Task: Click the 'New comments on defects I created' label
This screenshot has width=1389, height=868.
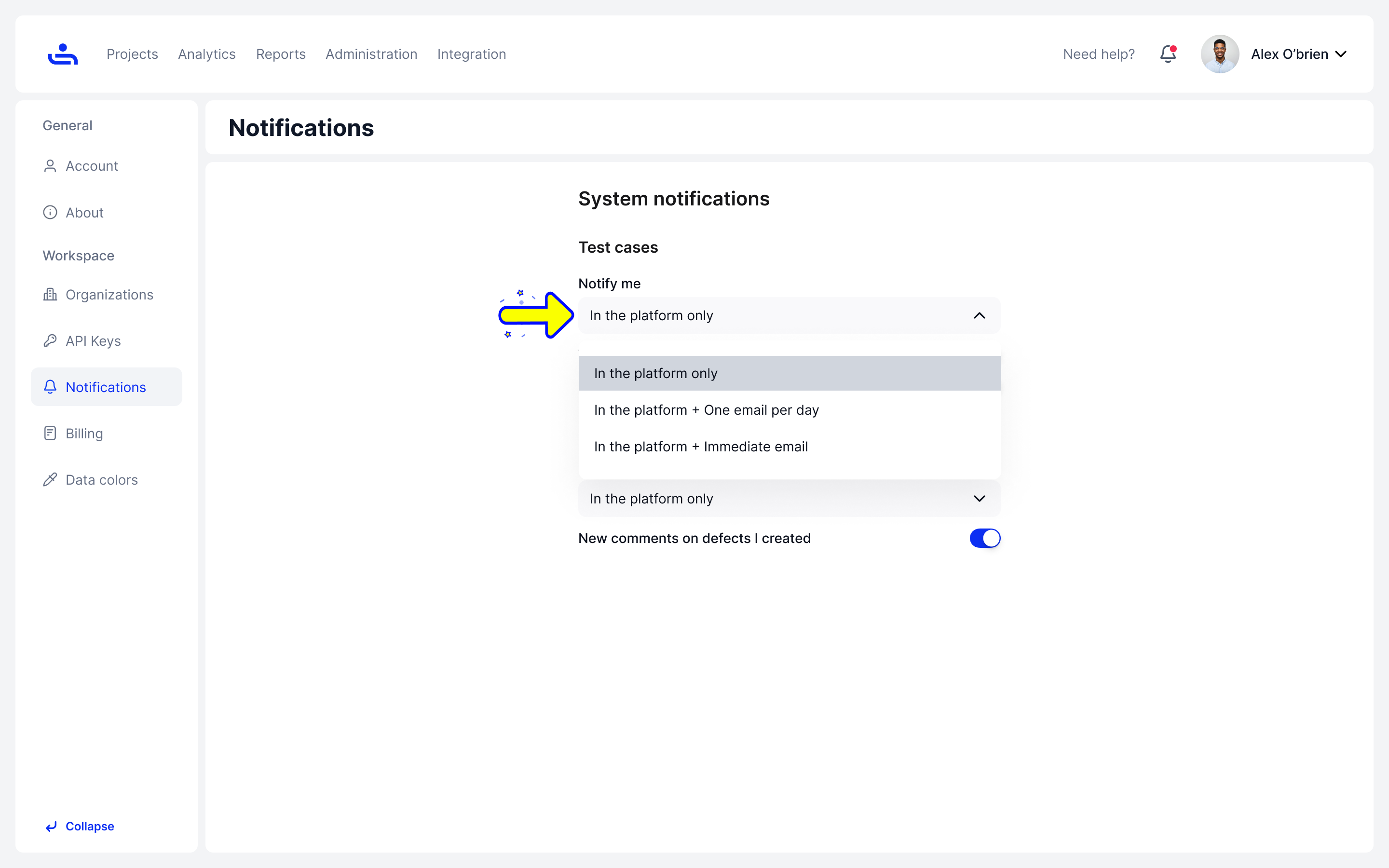Action: pos(694,539)
